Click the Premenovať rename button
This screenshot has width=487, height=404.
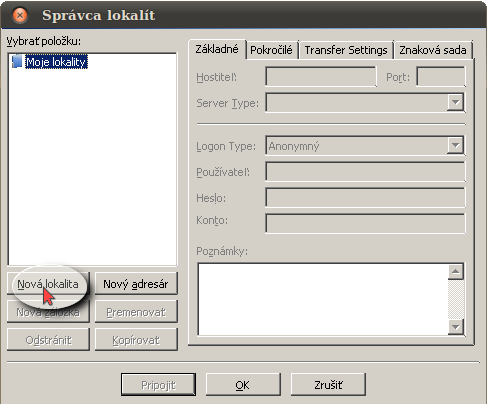tap(136, 312)
